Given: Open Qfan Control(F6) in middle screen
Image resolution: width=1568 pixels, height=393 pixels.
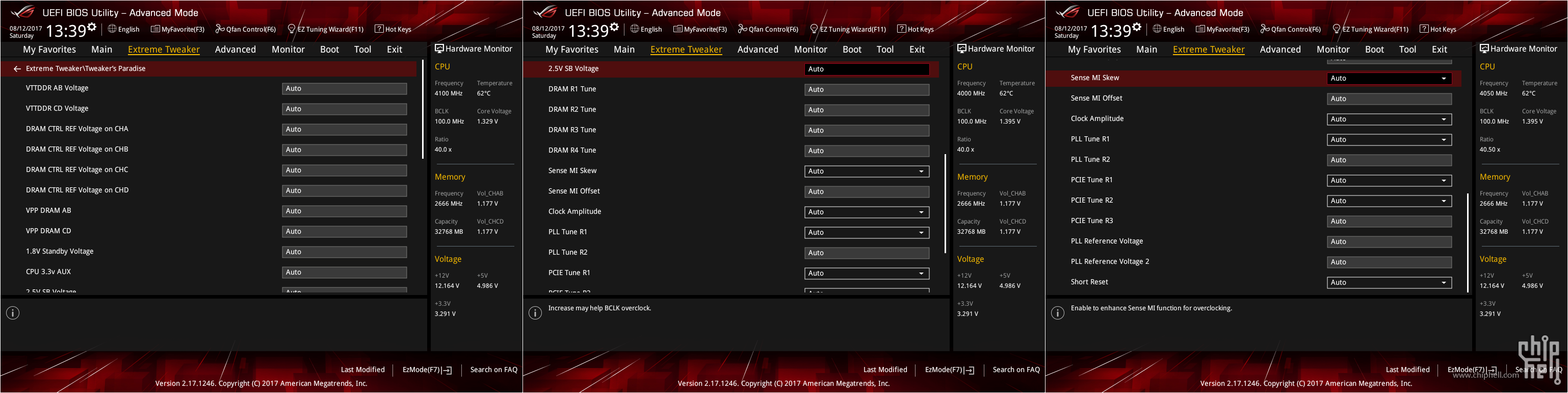Looking at the screenshot, I should tap(768, 29).
